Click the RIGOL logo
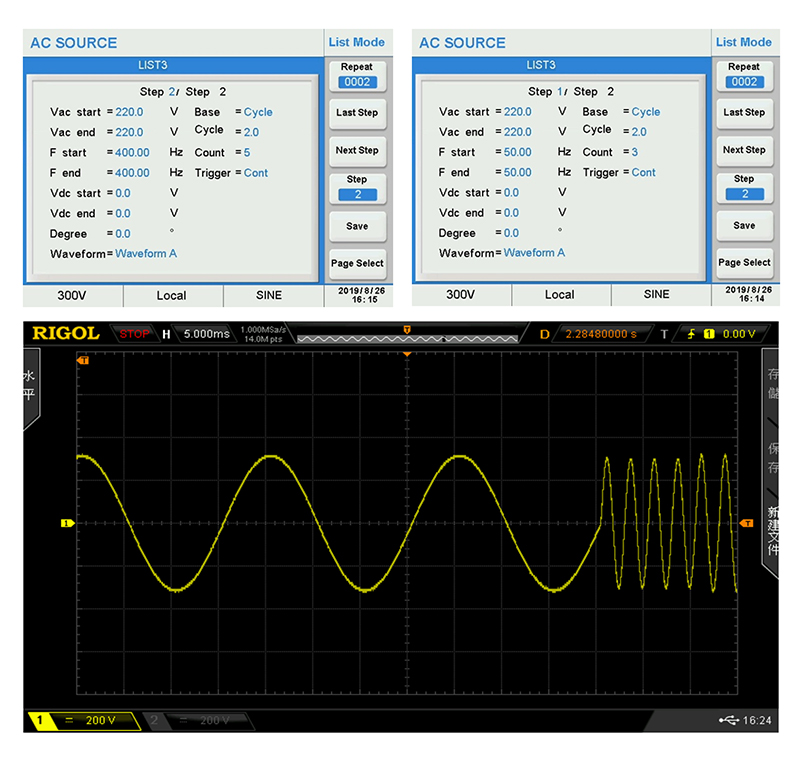The width and height of the screenshot is (800, 763). 66,333
